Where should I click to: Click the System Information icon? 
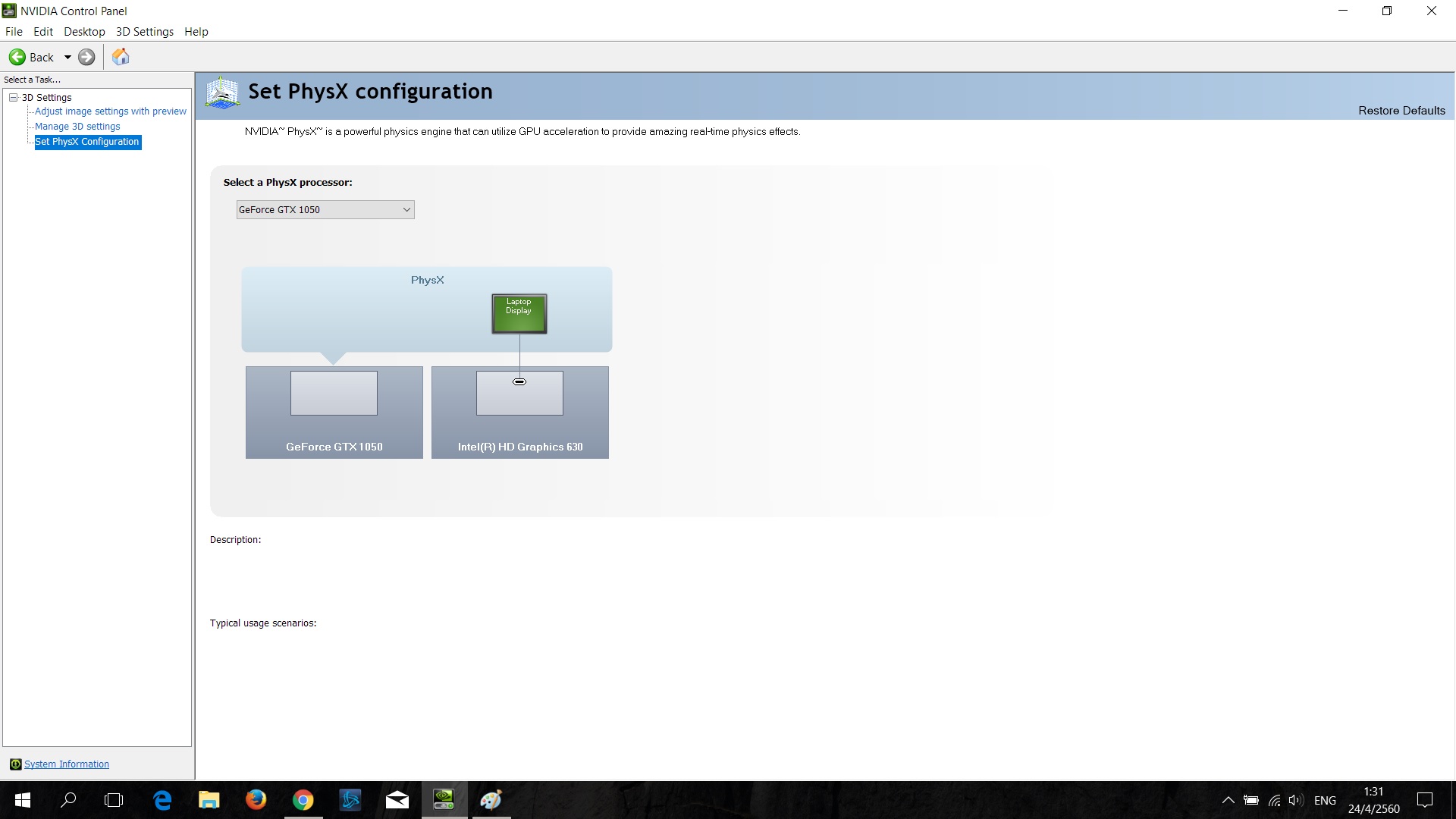tap(15, 764)
